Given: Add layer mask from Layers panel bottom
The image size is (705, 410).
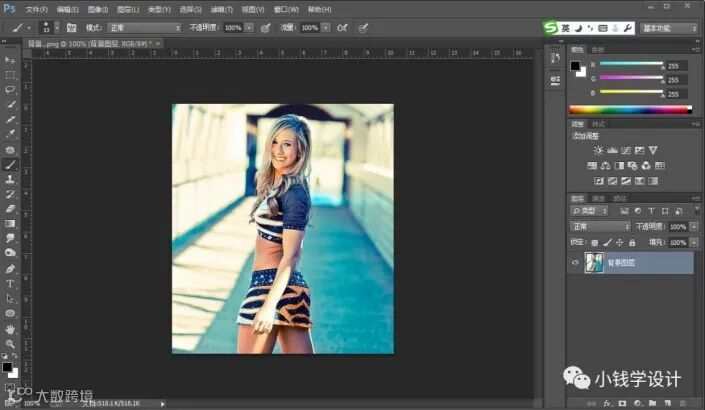Looking at the screenshot, I should click(x=622, y=403).
